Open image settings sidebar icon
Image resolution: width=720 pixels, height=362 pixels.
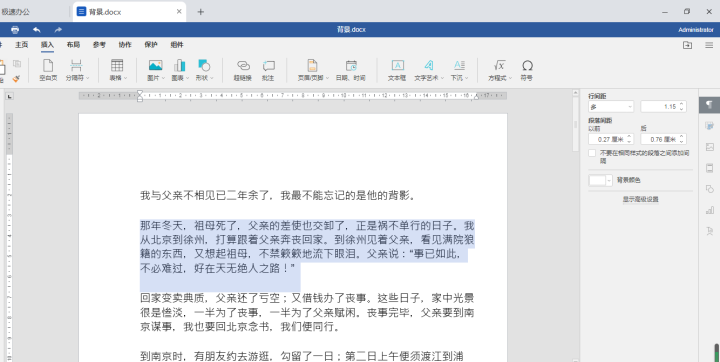(x=709, y=147)
